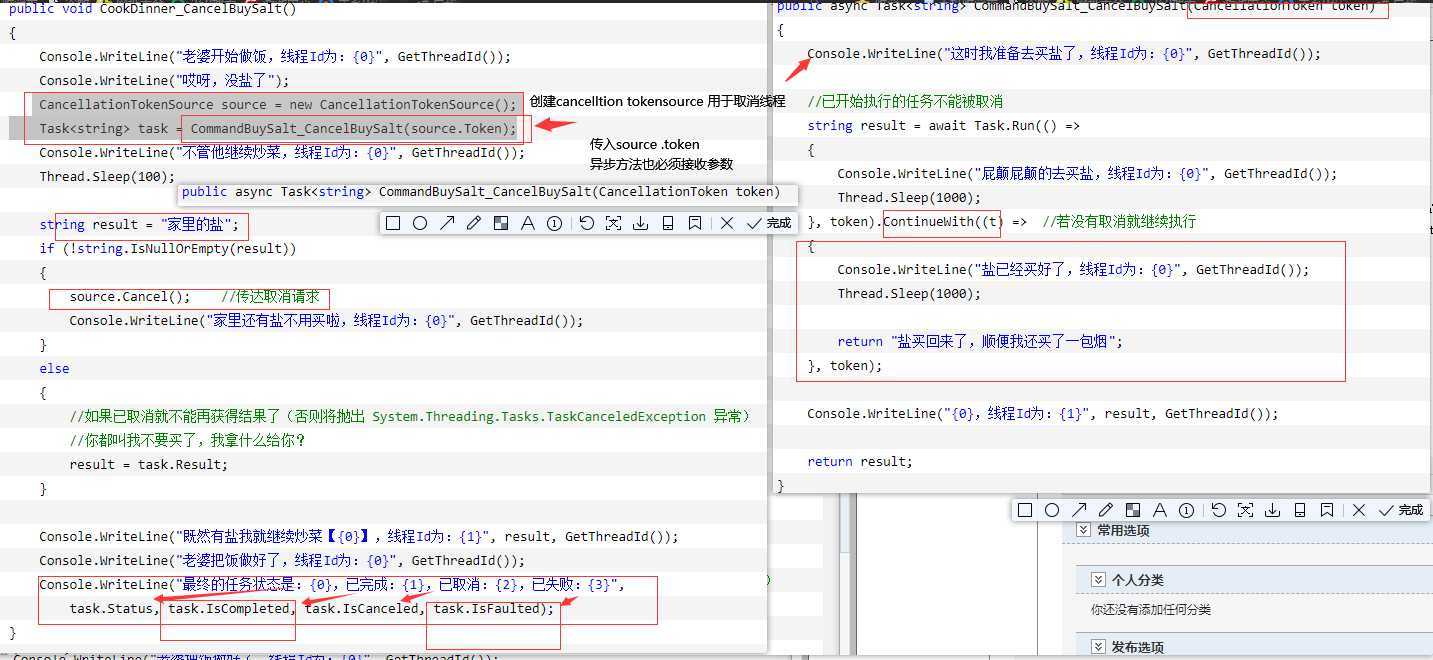Click the numbered marker tool in the toolbar above 常用选项

1186,510
